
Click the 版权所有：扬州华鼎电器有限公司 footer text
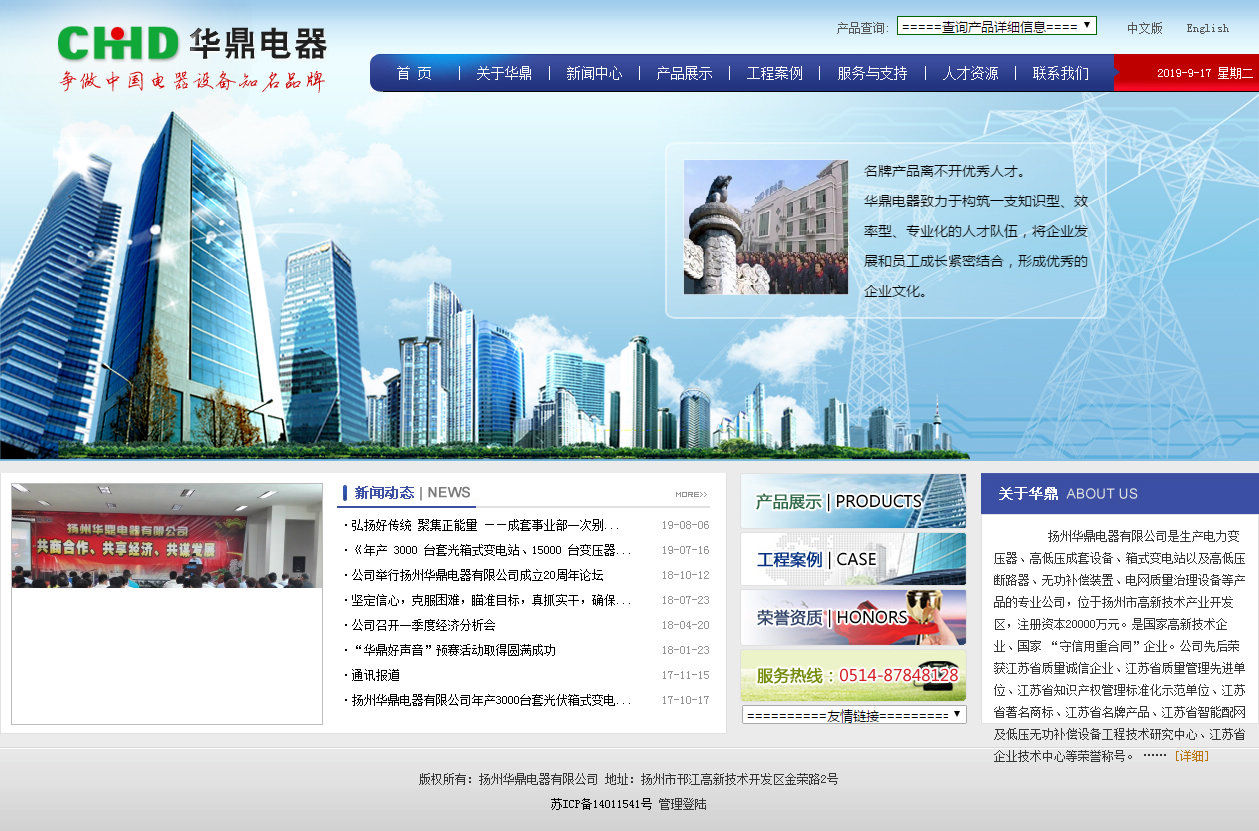(x=508, y=779)
